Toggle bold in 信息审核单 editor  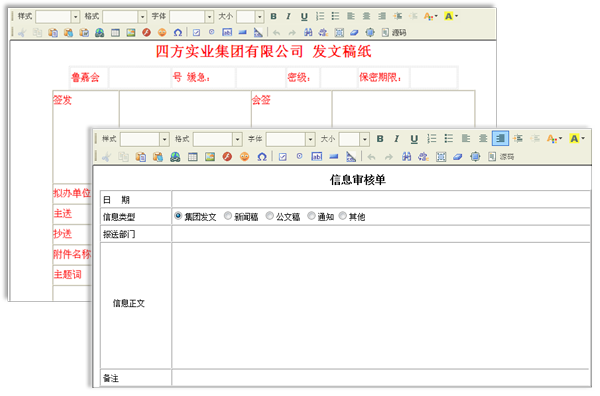(380, 139)
